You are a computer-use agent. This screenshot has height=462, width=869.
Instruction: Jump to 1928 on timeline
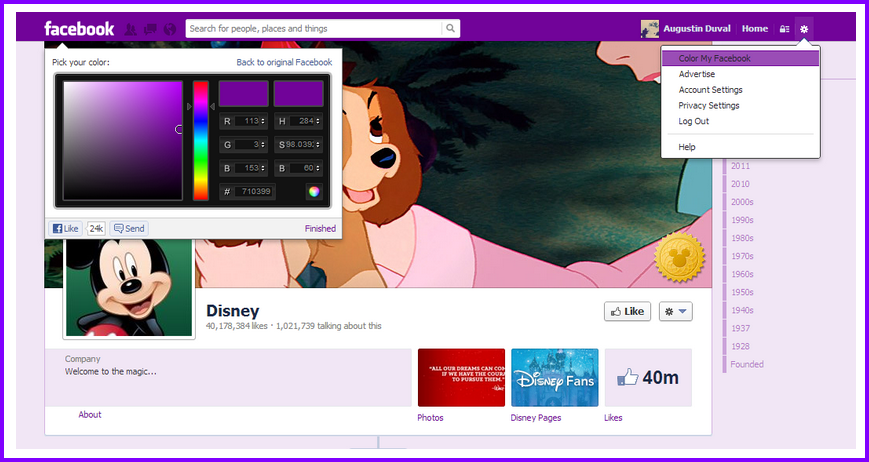pos(740,346)
